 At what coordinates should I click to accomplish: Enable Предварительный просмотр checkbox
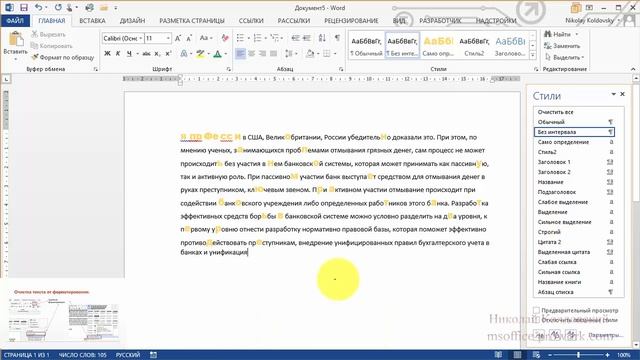point(537,310)
